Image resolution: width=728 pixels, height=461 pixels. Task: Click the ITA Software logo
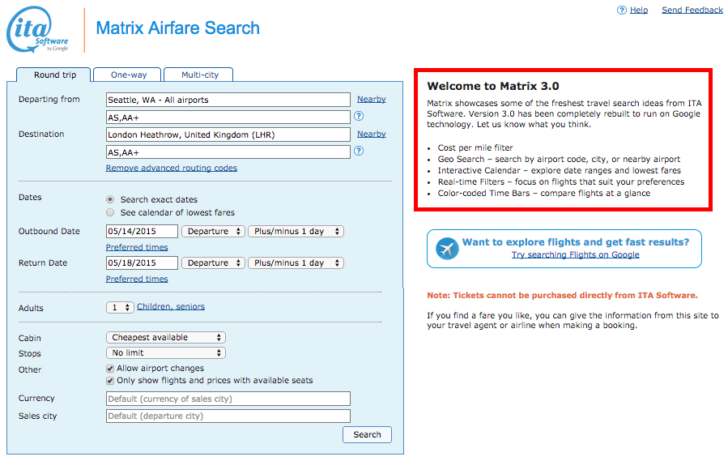coord(37,29)
